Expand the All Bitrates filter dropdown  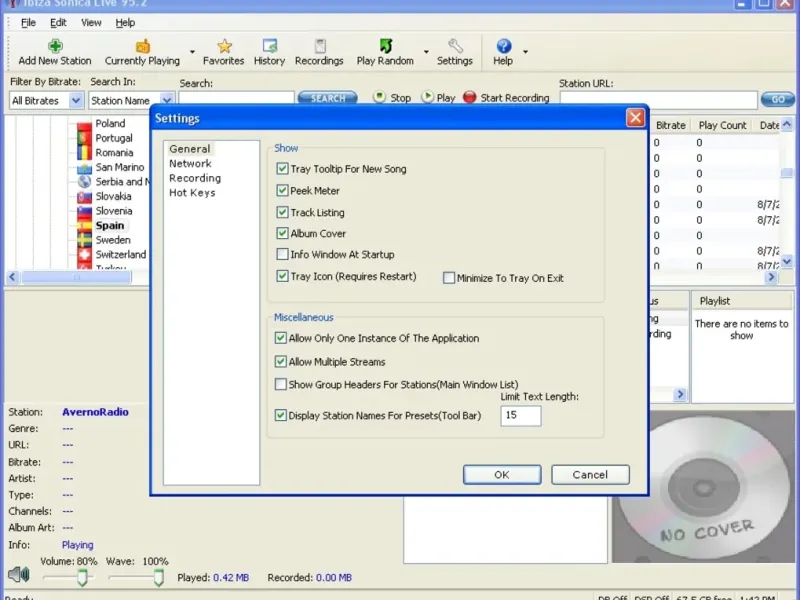coord(76,101)
